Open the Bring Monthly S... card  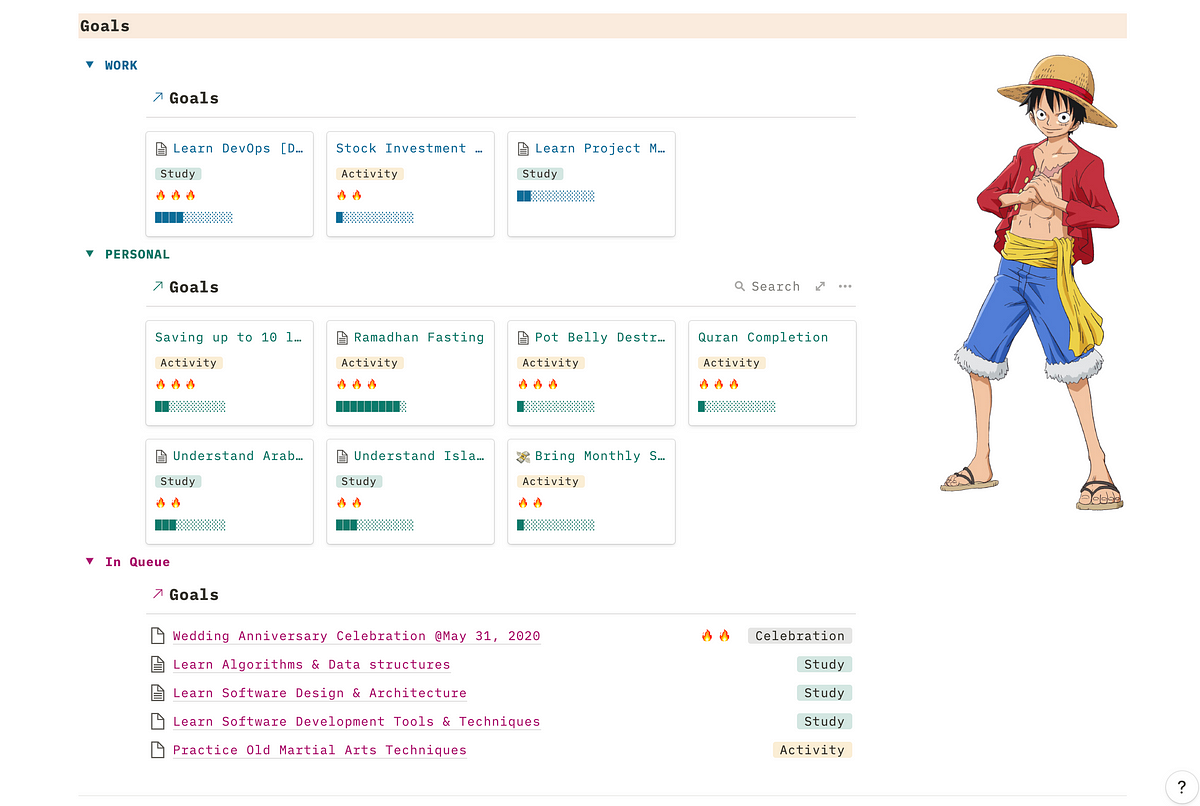[x=592, y=492]
